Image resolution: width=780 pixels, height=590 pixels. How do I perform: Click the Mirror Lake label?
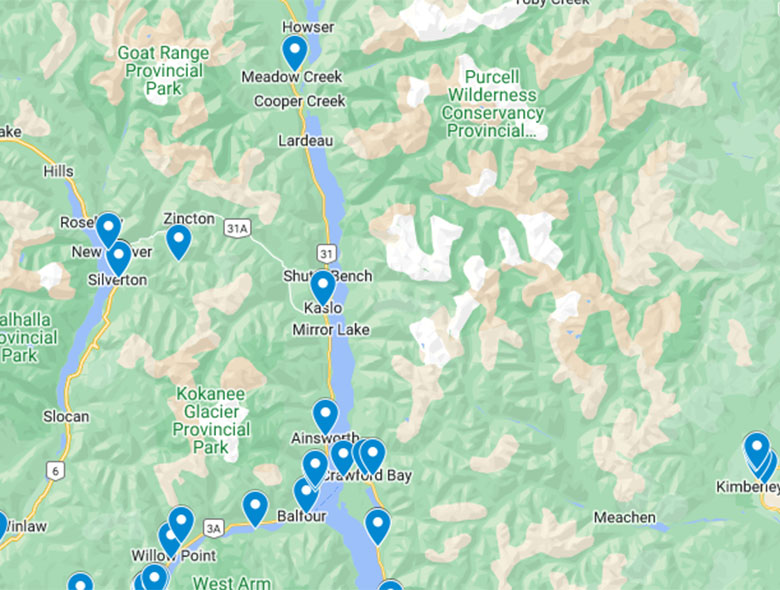coord(331,329)
